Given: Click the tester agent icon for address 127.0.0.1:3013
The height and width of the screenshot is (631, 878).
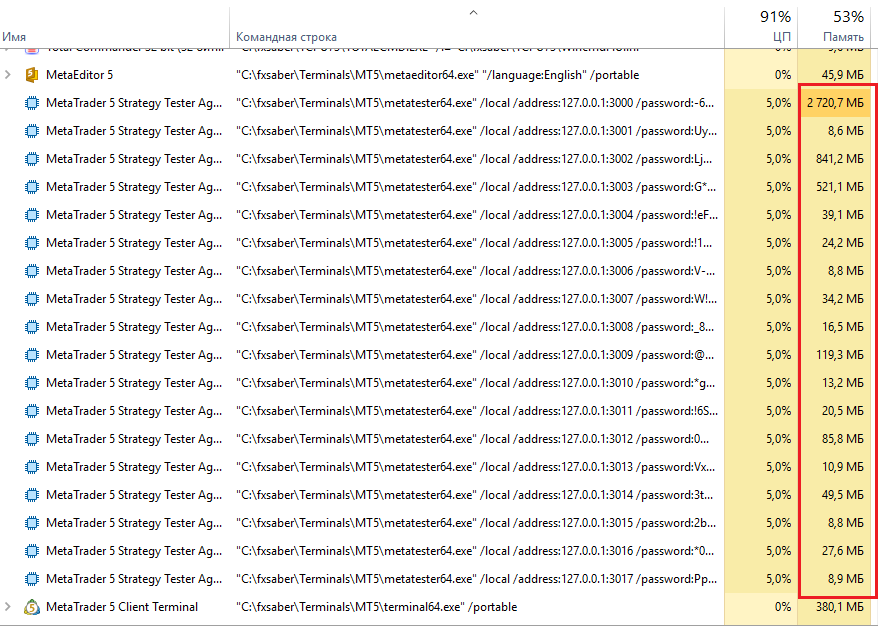Looking at the screenshot, I should point(32,467).
